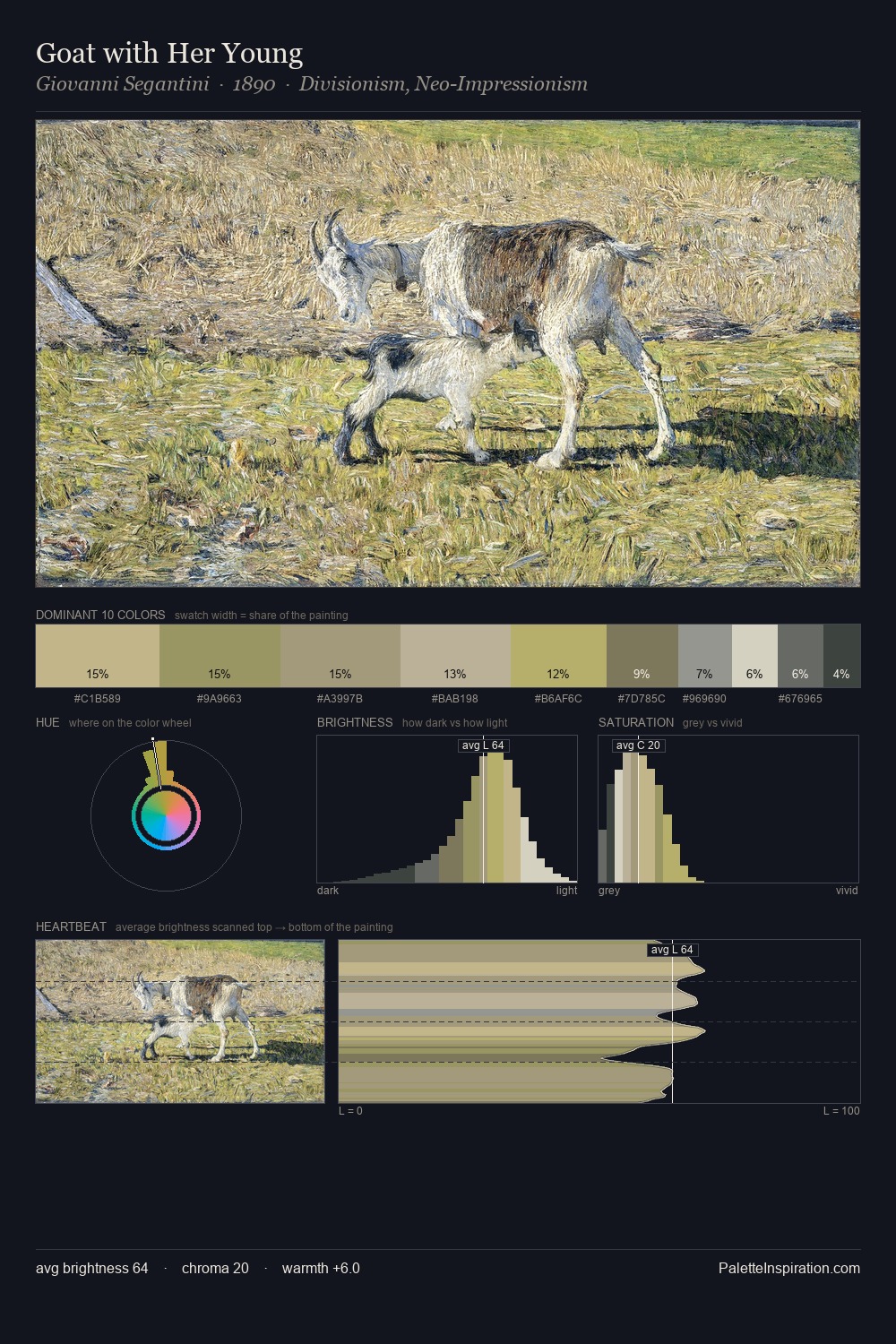Click the brightness histogram chart
Image resolution: width=896 pixels, height=1344 pixels.
click(447, 809)
